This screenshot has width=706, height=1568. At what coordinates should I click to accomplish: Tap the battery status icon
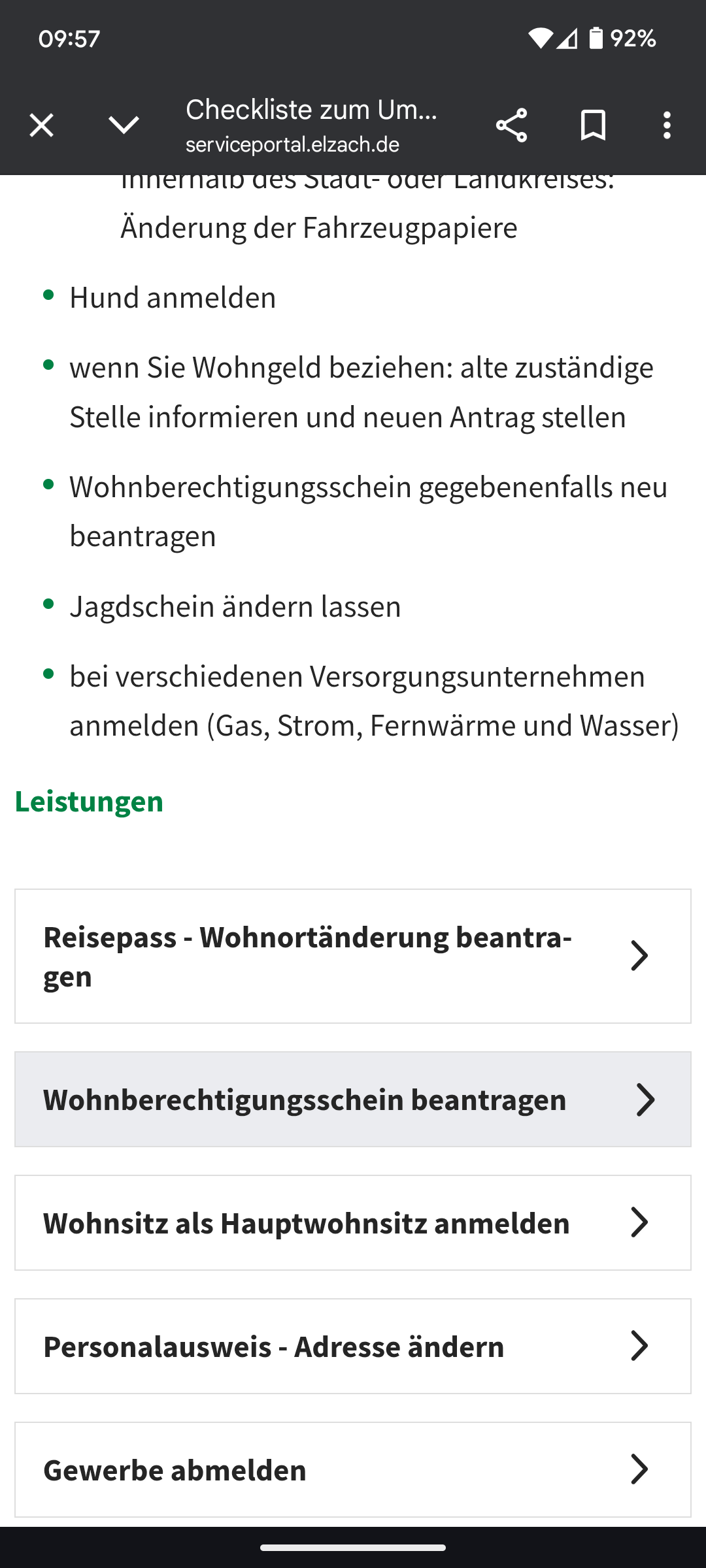click(596, 39)
